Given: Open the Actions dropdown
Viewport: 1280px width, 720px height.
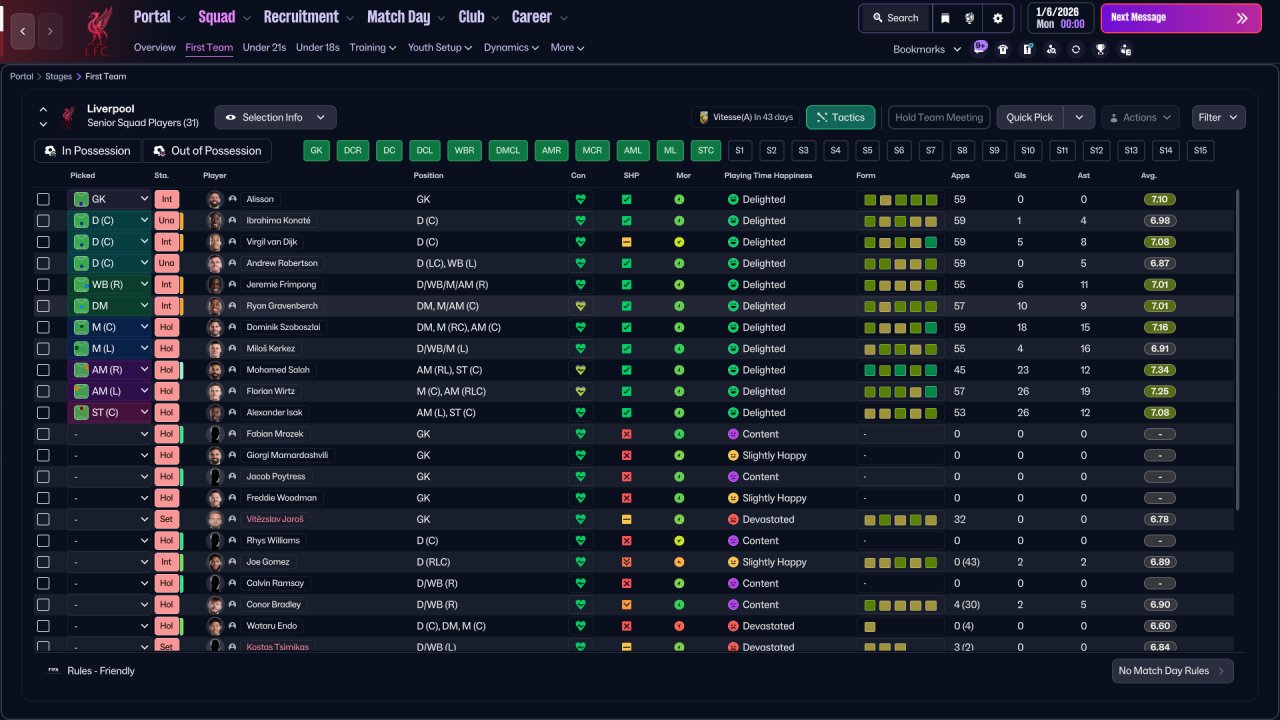Looking at the screenshot, I should (1140, 117).
